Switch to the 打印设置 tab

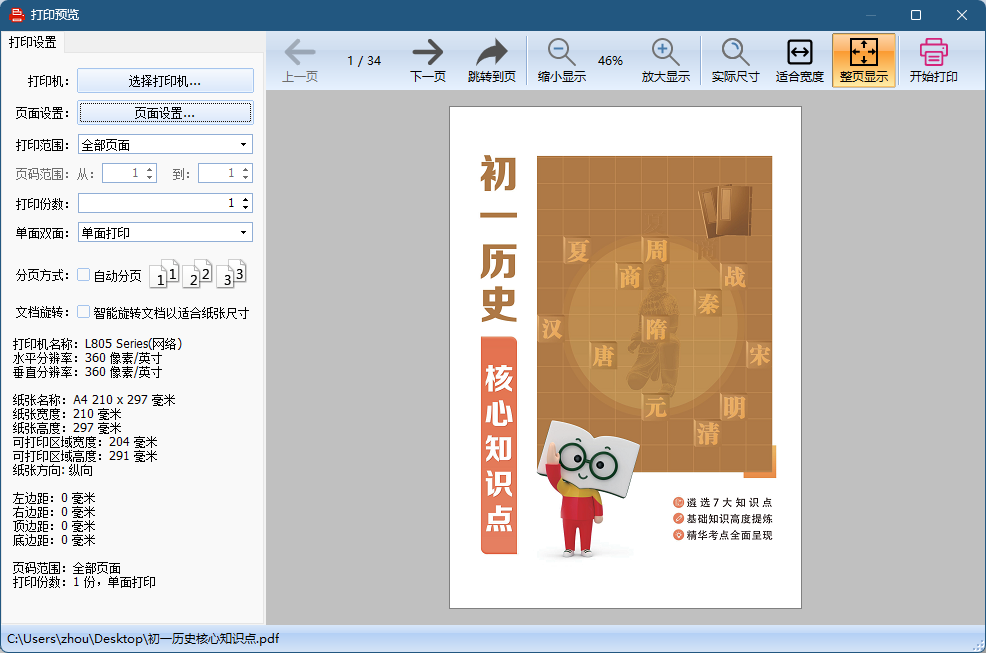33,42
